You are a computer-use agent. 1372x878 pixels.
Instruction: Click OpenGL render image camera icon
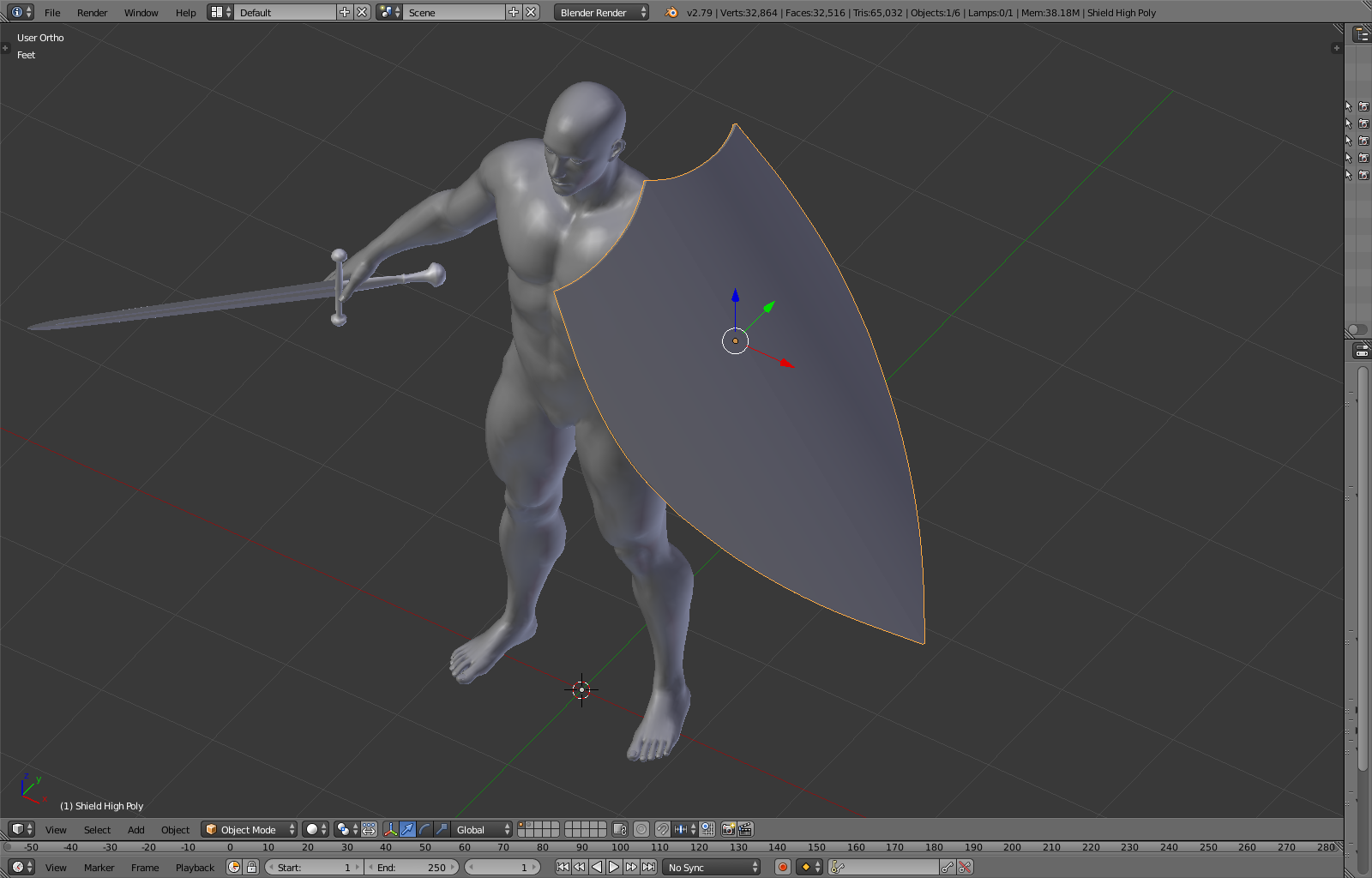tap(728, 829)
